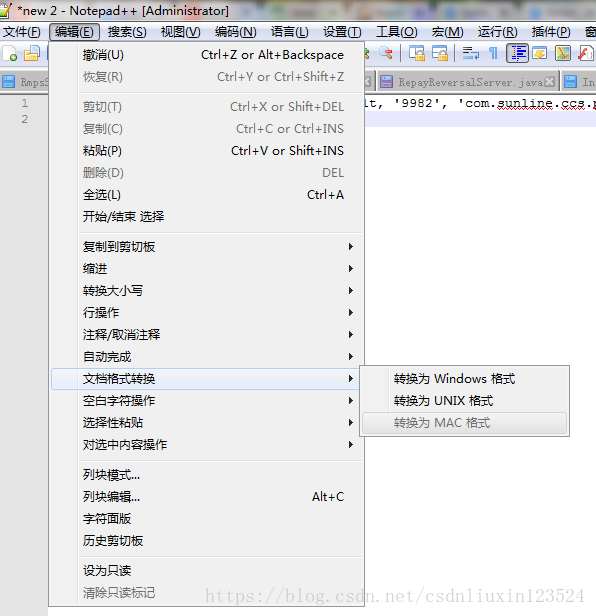Viewport: 596px width, 616px height.
Task: Expand the 缩进 submenu
Action: point(207,269)
